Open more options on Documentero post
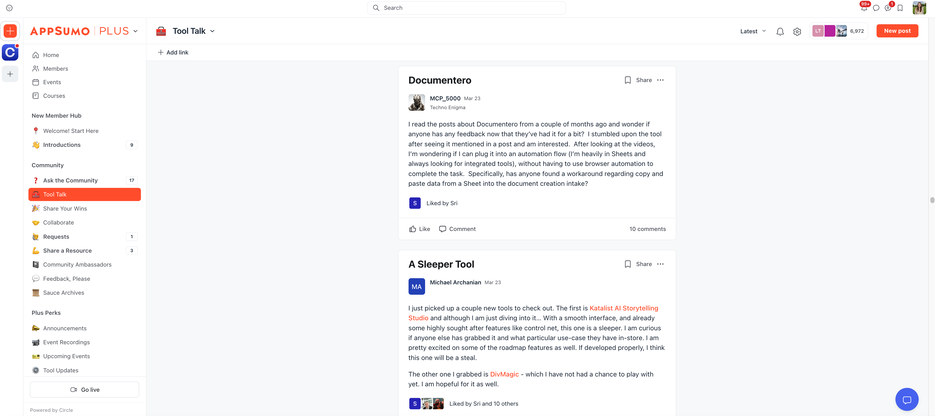 click(660, 80)
